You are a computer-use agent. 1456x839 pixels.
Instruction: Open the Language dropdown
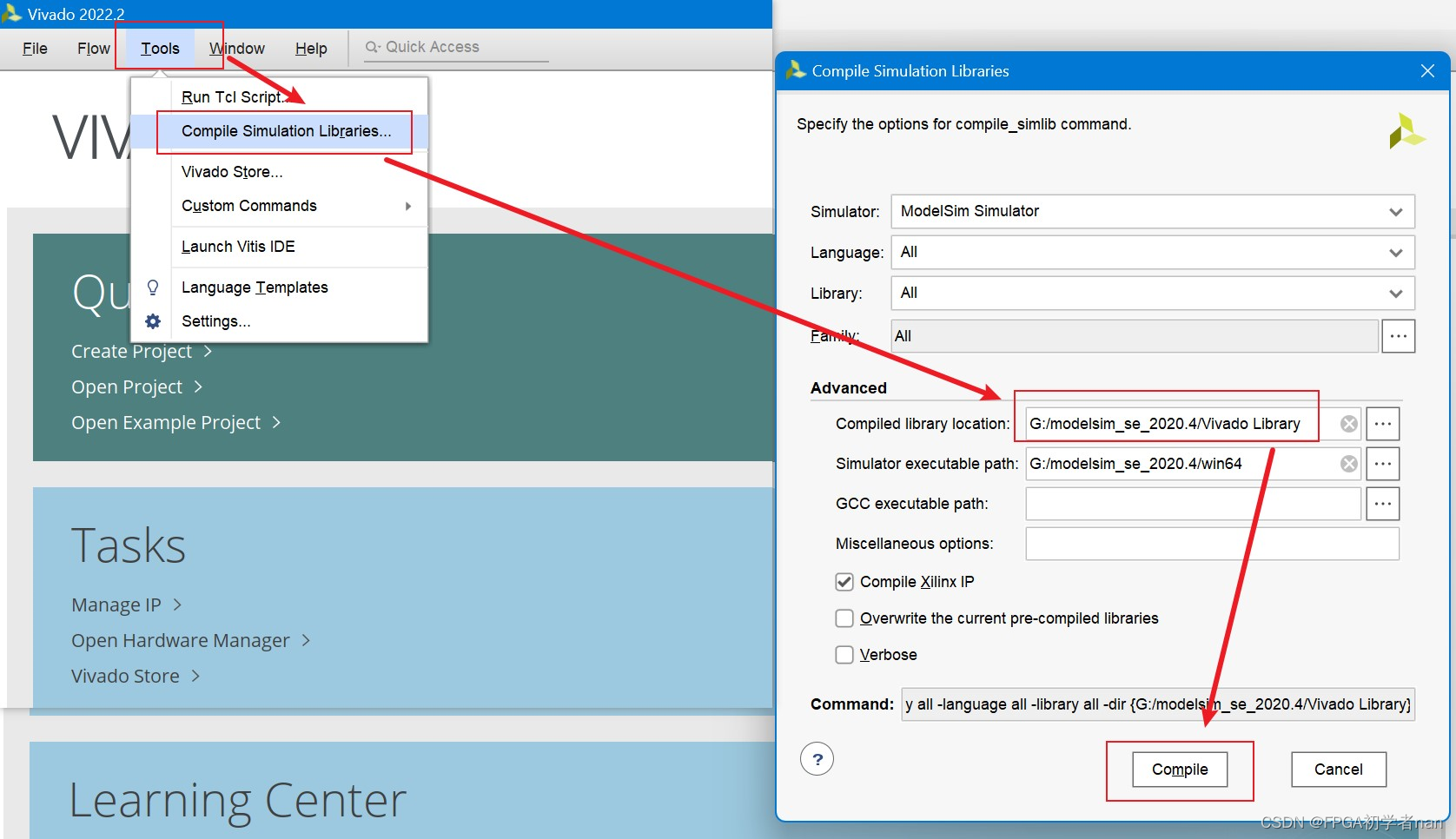tap(1153, 252)
